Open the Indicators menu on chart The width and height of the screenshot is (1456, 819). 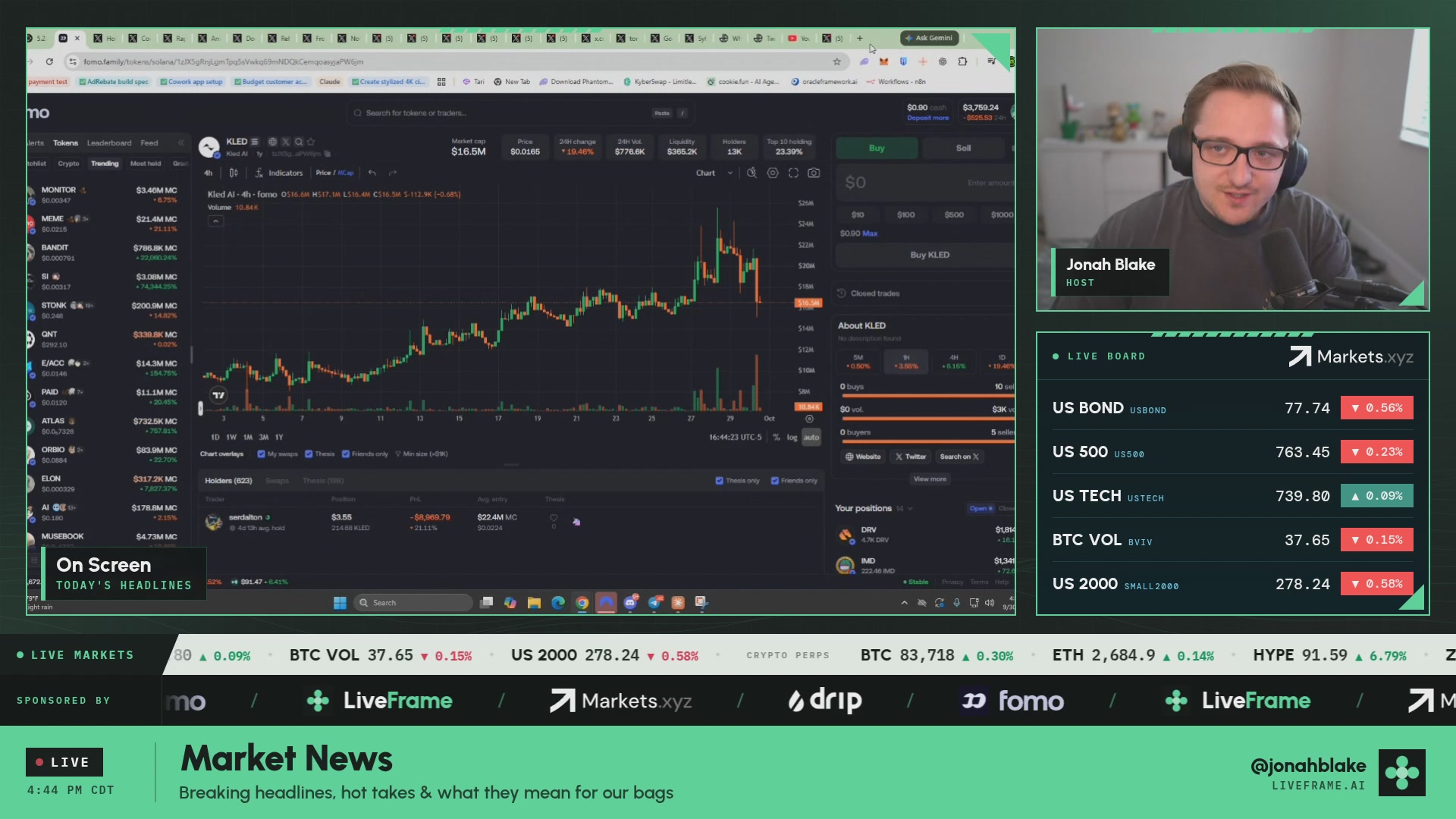click(x=279, y=173)
